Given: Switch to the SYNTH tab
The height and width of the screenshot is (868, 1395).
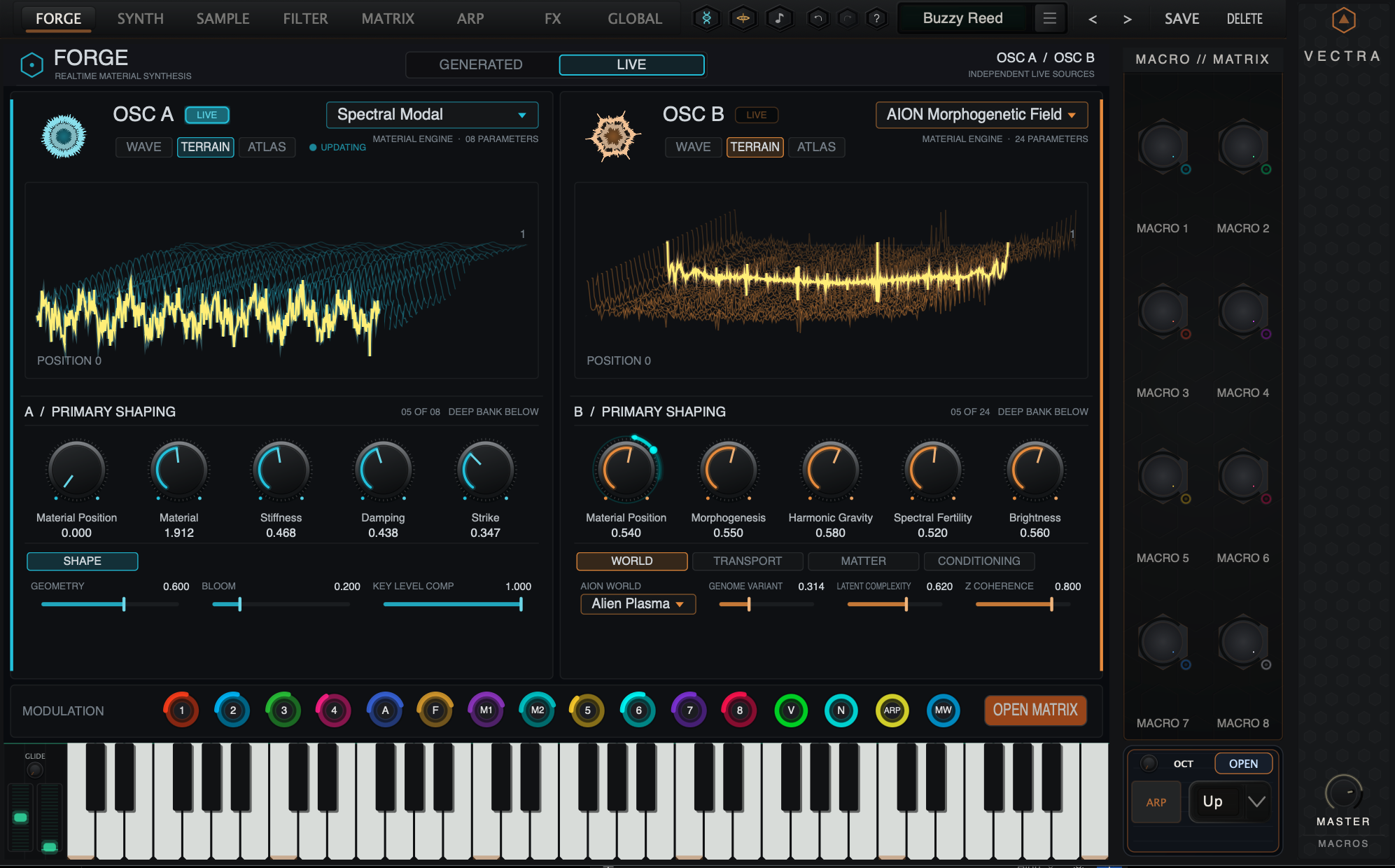Looking at the screenshot, I should pos(140,19).
